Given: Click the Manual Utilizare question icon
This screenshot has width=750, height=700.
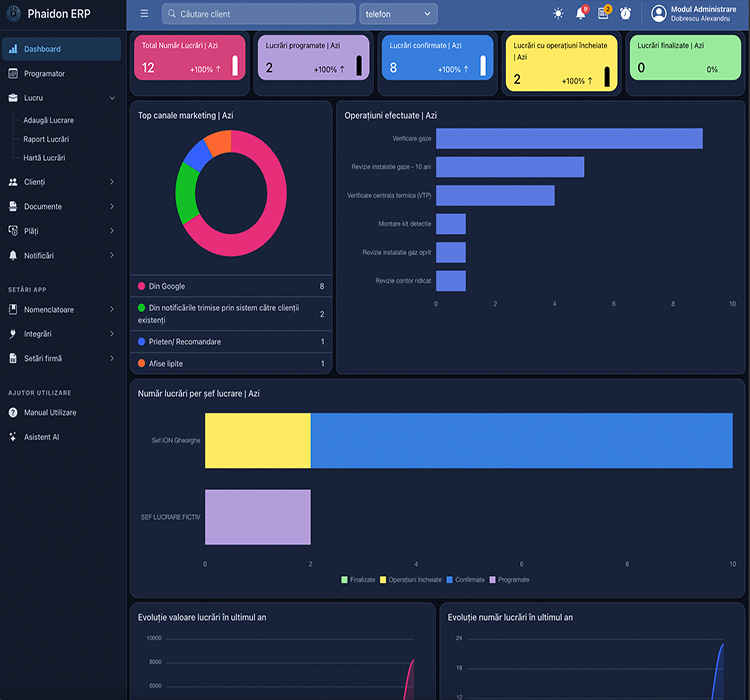Looking at the screenshot, I should click(13, 412).
